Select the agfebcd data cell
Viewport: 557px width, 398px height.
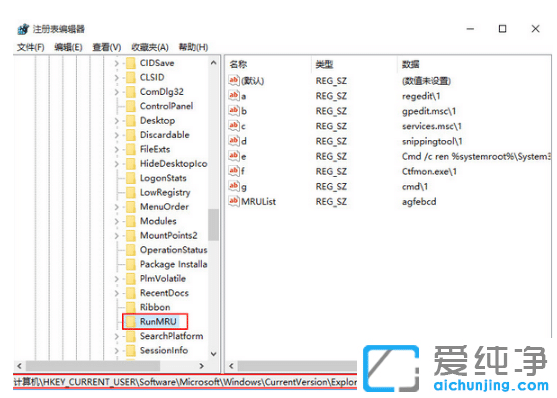pos(419,202)
